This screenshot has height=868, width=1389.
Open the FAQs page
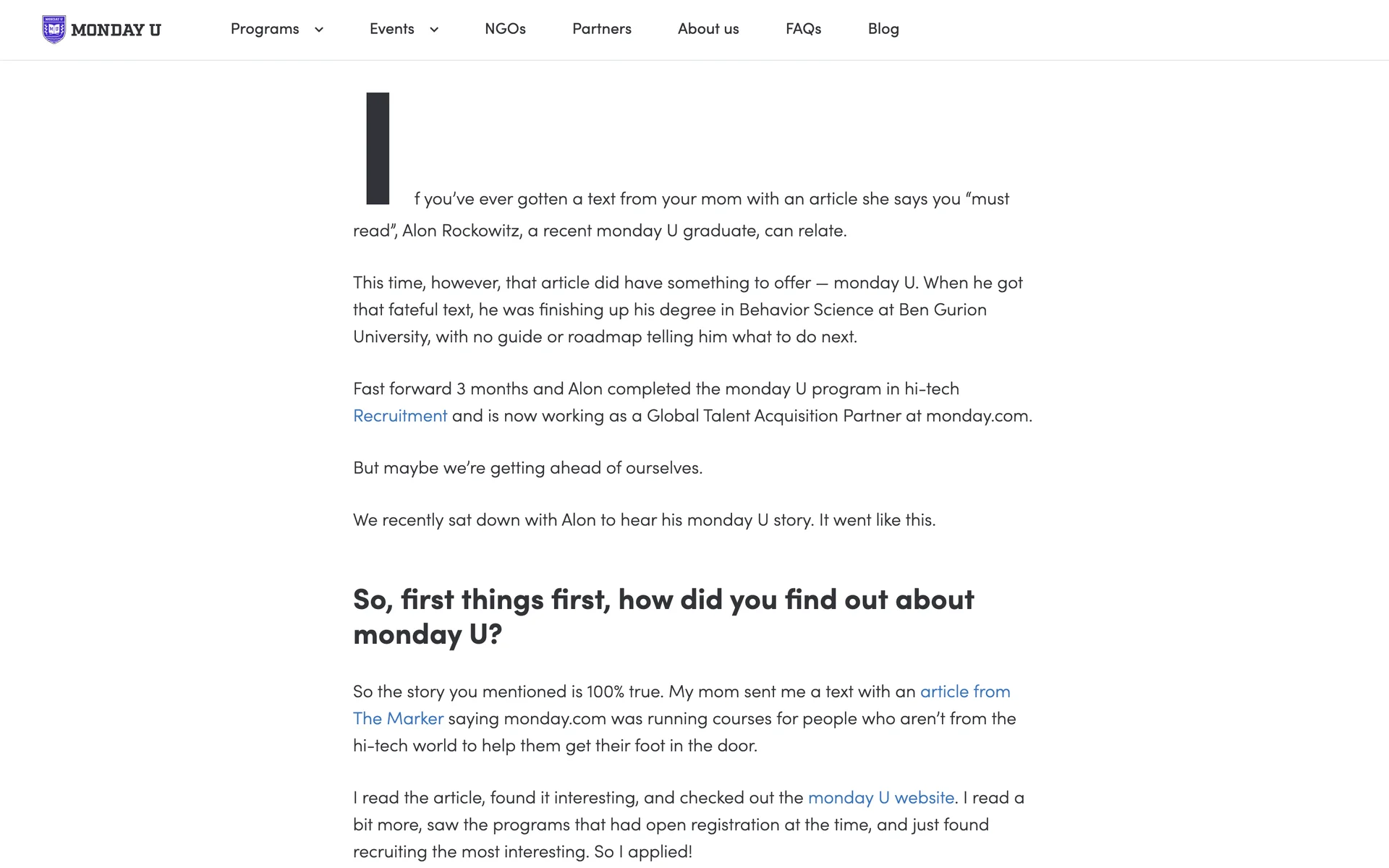pyautogui.click(x=803, y=29)
